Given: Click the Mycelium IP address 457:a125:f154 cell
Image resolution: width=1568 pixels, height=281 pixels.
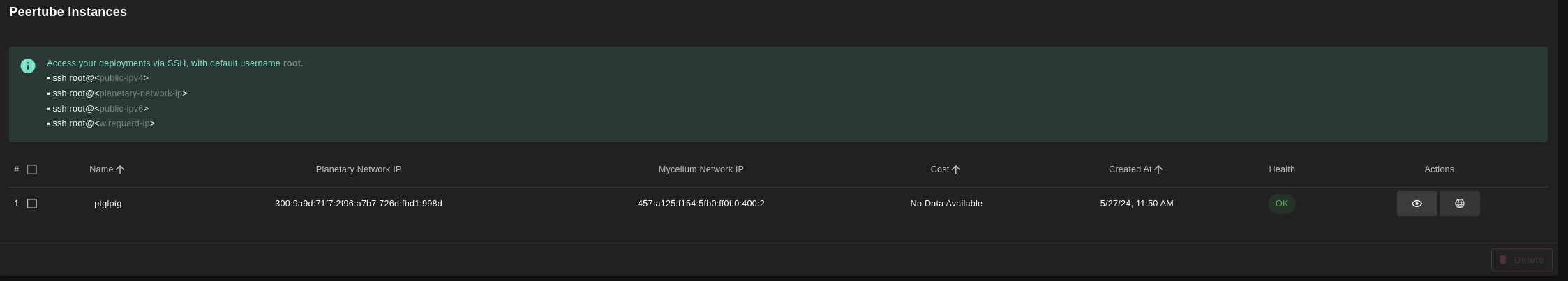Looking at the screenshot, I should 701,204.
